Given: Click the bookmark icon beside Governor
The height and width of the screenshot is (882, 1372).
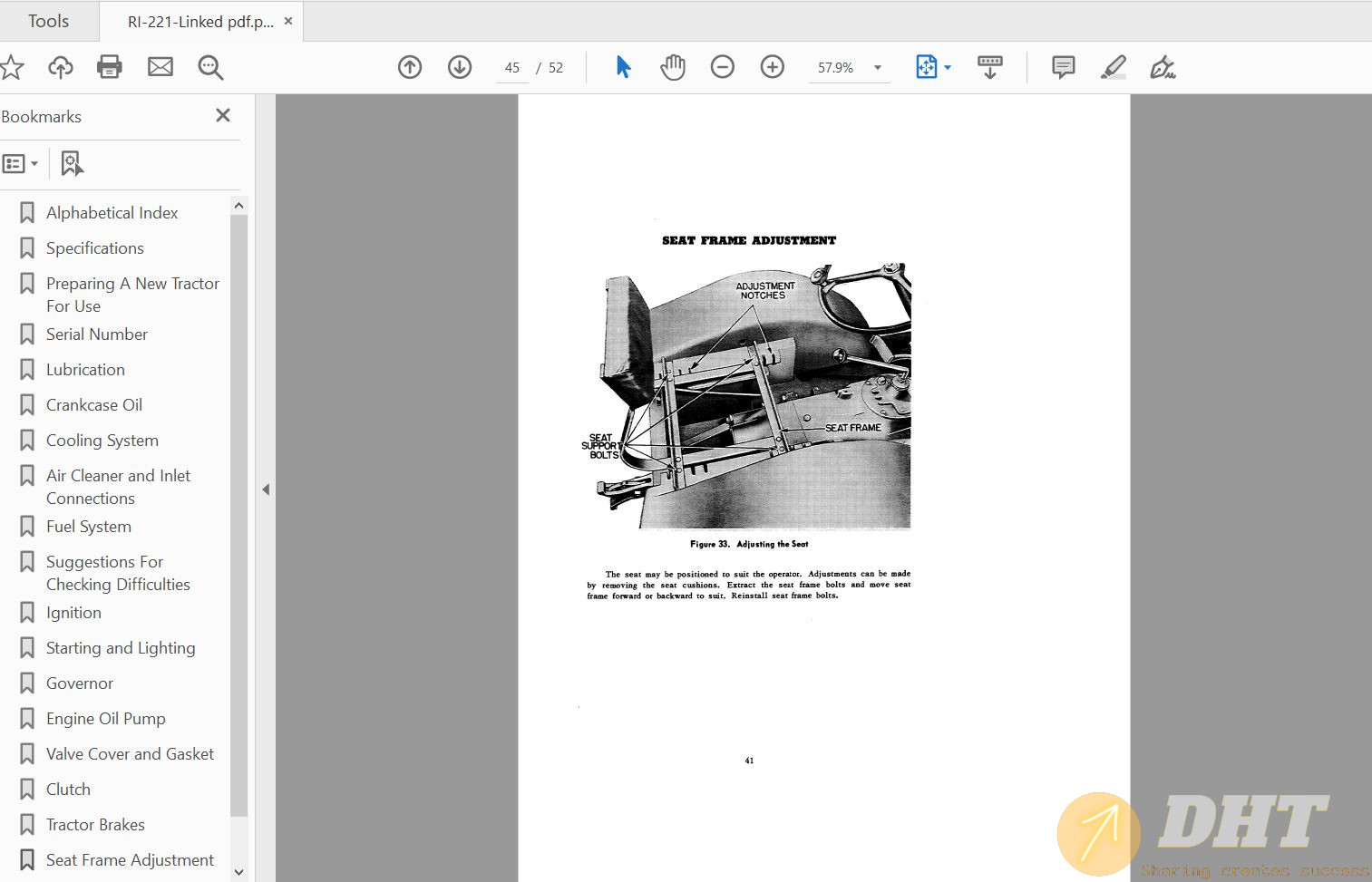Looking at the screenshot, I should pyautogui.click(x=27, y=683).
